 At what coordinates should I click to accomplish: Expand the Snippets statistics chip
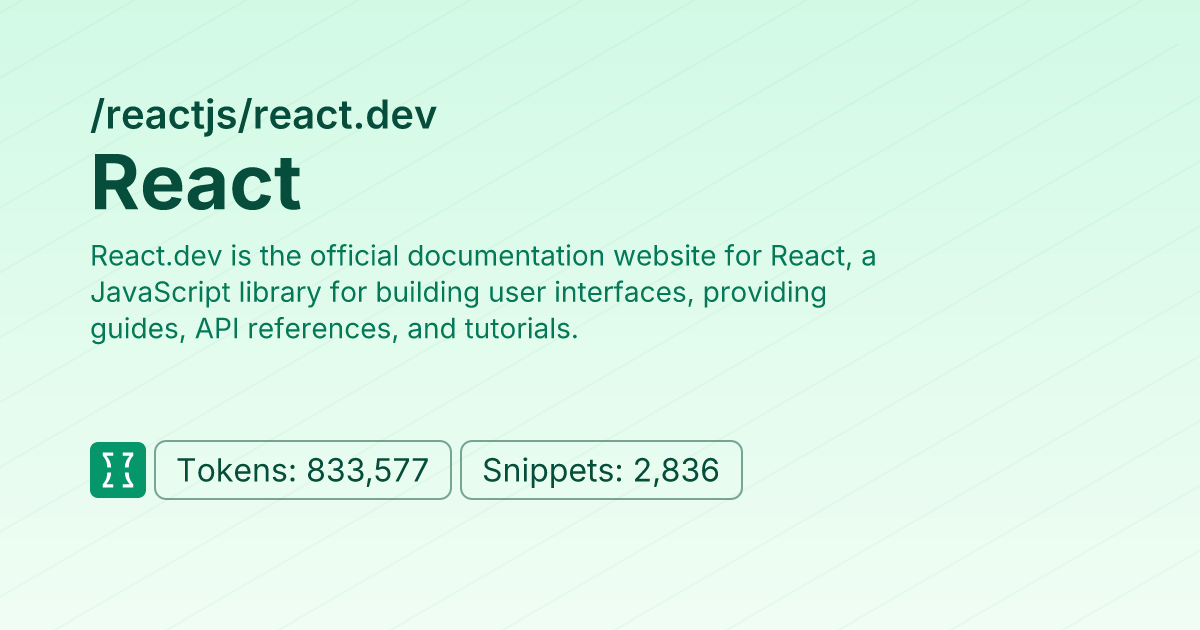coord(601,470)
